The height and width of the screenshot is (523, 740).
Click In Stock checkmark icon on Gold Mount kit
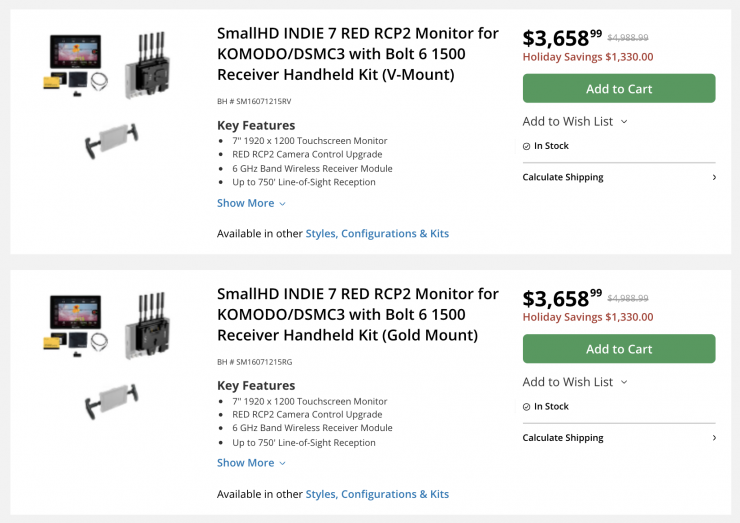click(x=527, y=407)
